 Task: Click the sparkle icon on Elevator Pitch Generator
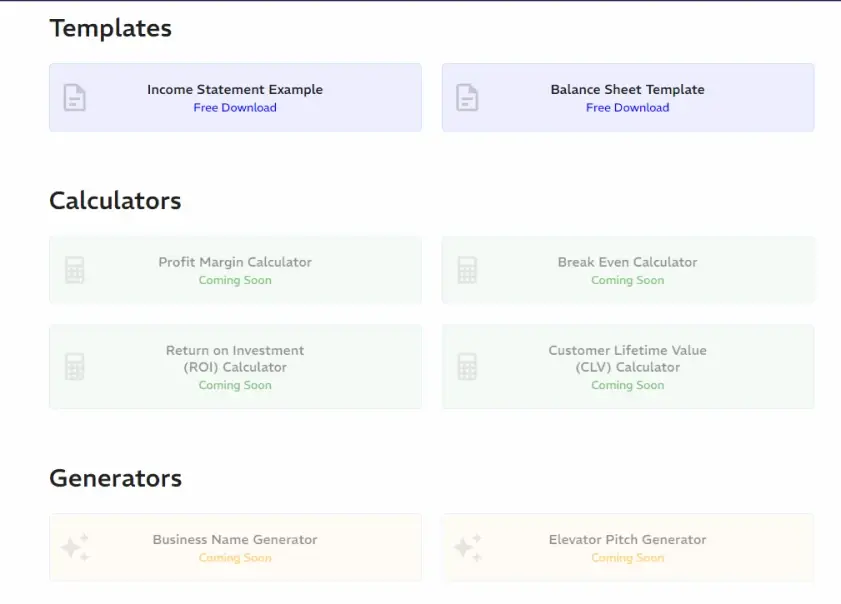467,547
